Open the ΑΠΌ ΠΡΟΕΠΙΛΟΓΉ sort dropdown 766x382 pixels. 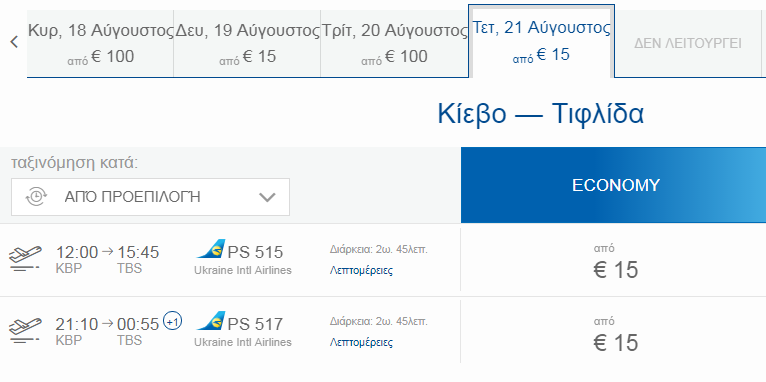pyautogui.click(x=150, y=197)
